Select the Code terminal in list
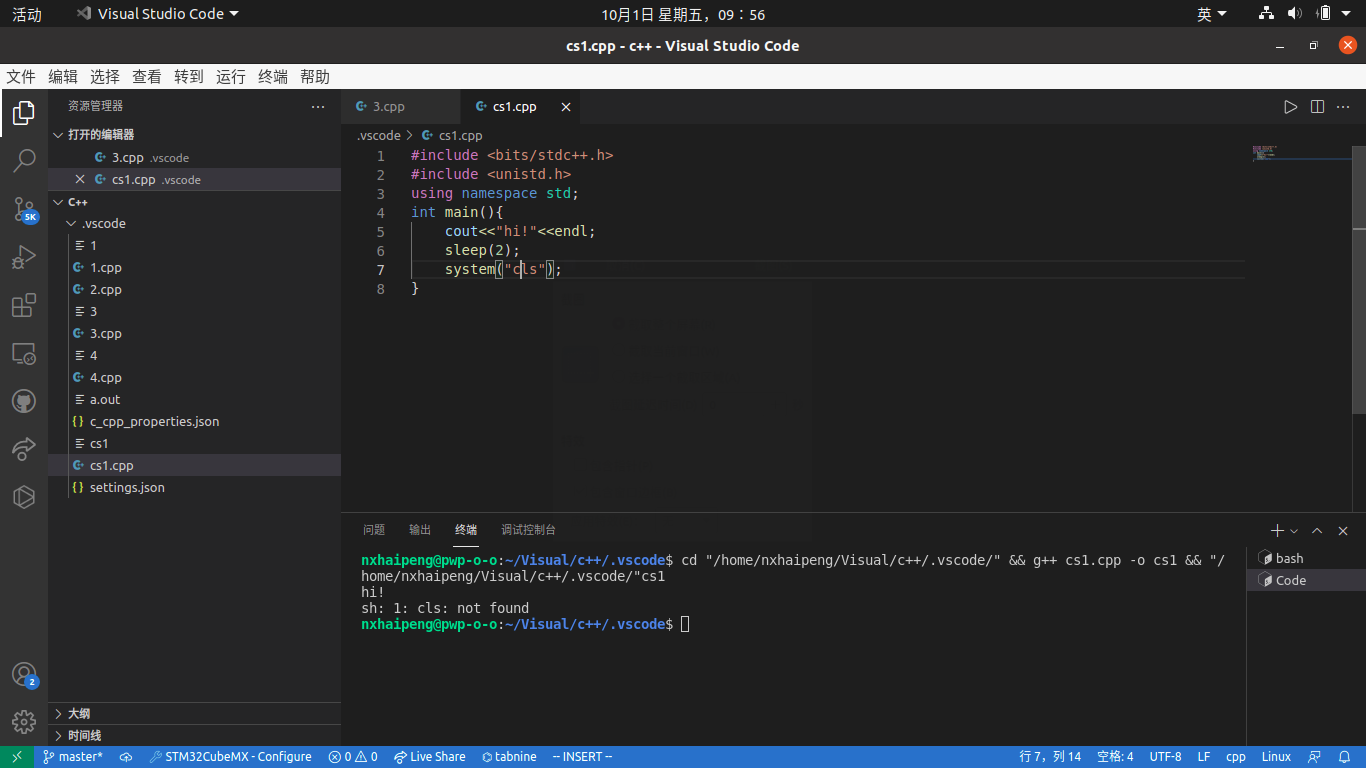The height and width of the screenshot is (768, 1366). pos(1306,581)
